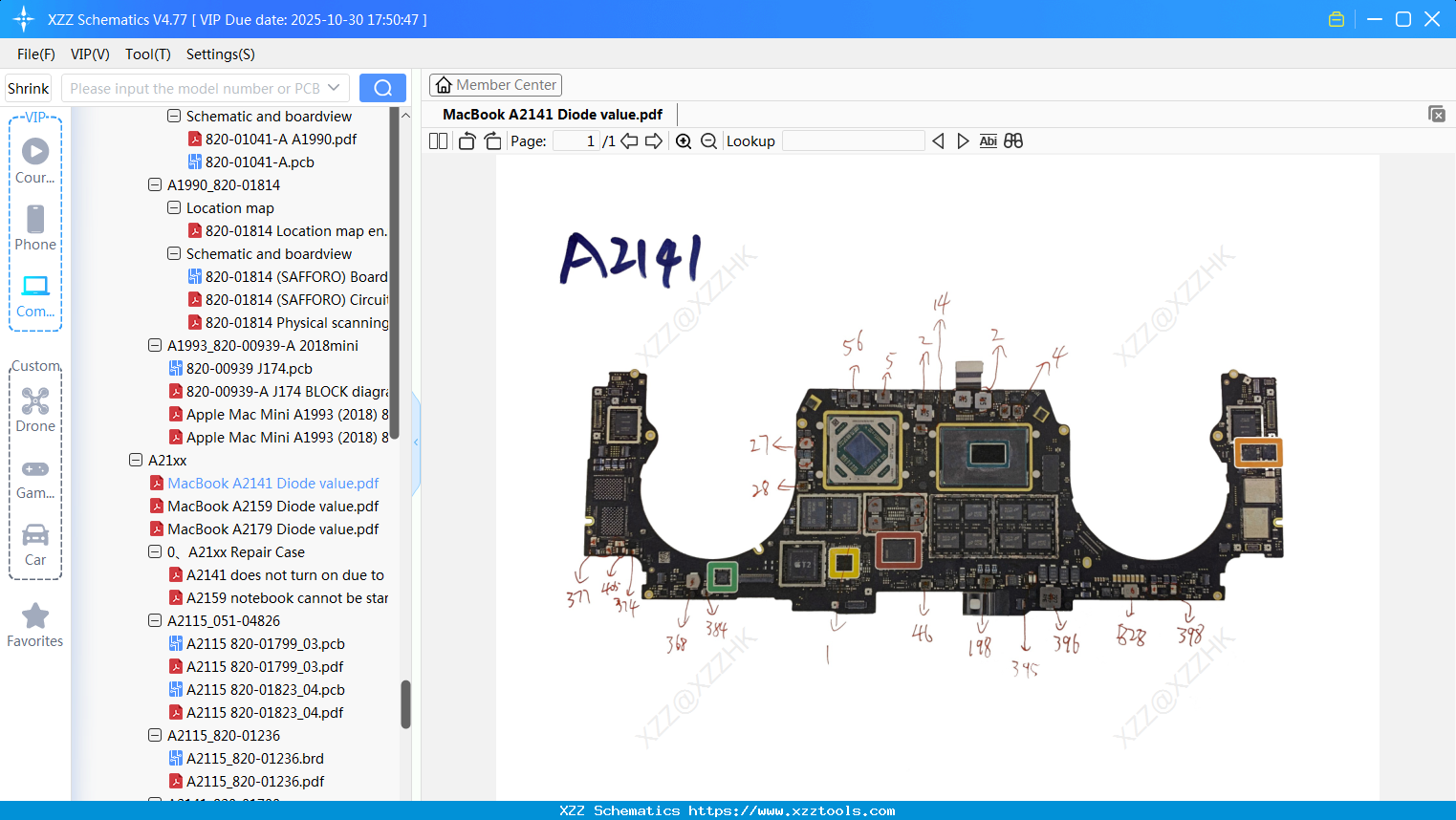Open A2141 does not turn on repair case

coord(276,575)
